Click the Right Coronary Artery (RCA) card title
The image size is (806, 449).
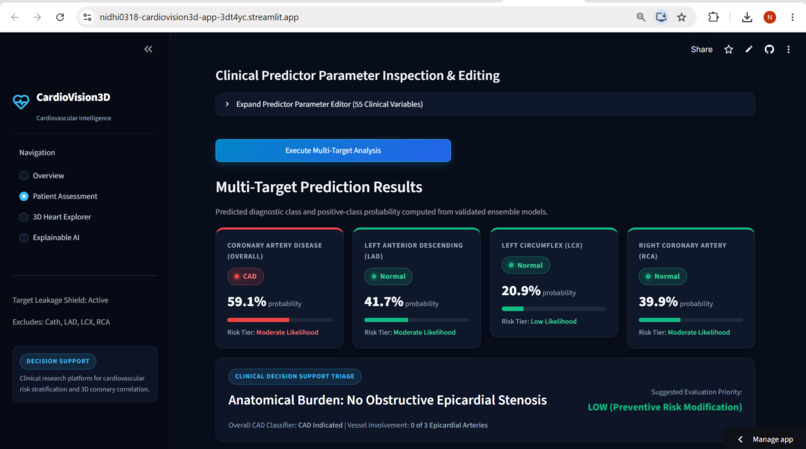(683, 250)
